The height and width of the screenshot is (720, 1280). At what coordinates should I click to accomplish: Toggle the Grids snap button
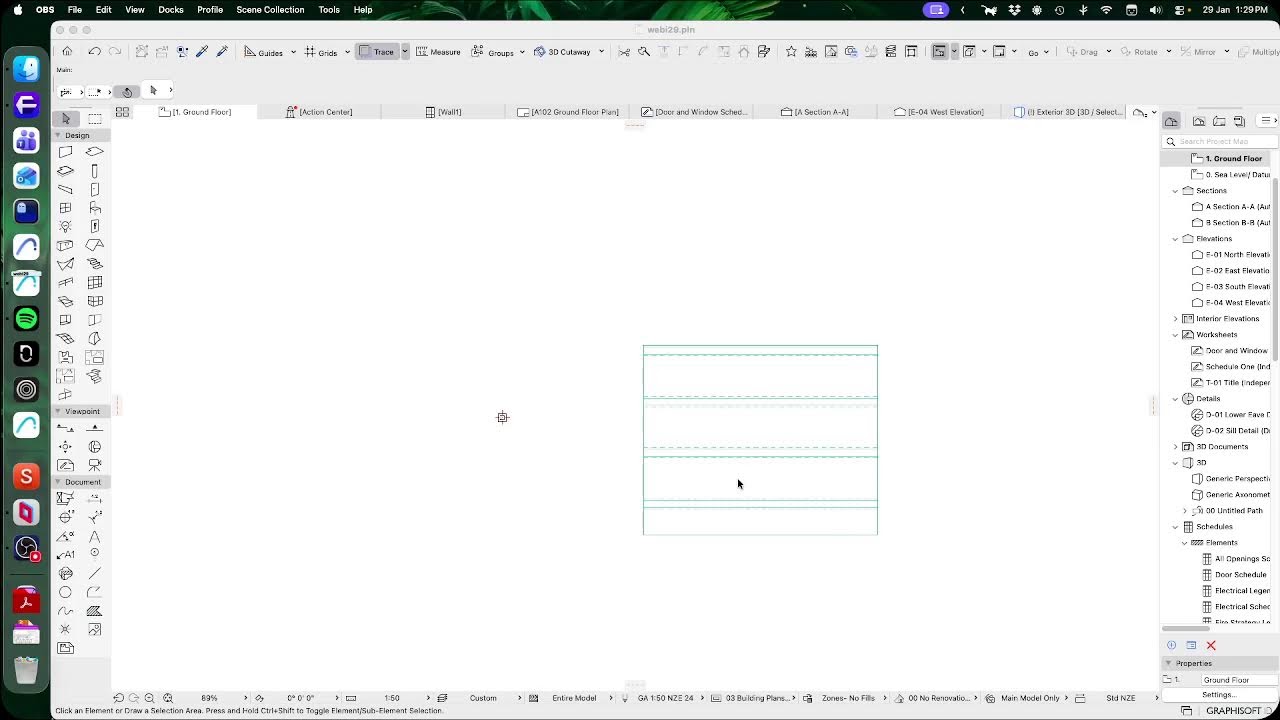point(321,52)
